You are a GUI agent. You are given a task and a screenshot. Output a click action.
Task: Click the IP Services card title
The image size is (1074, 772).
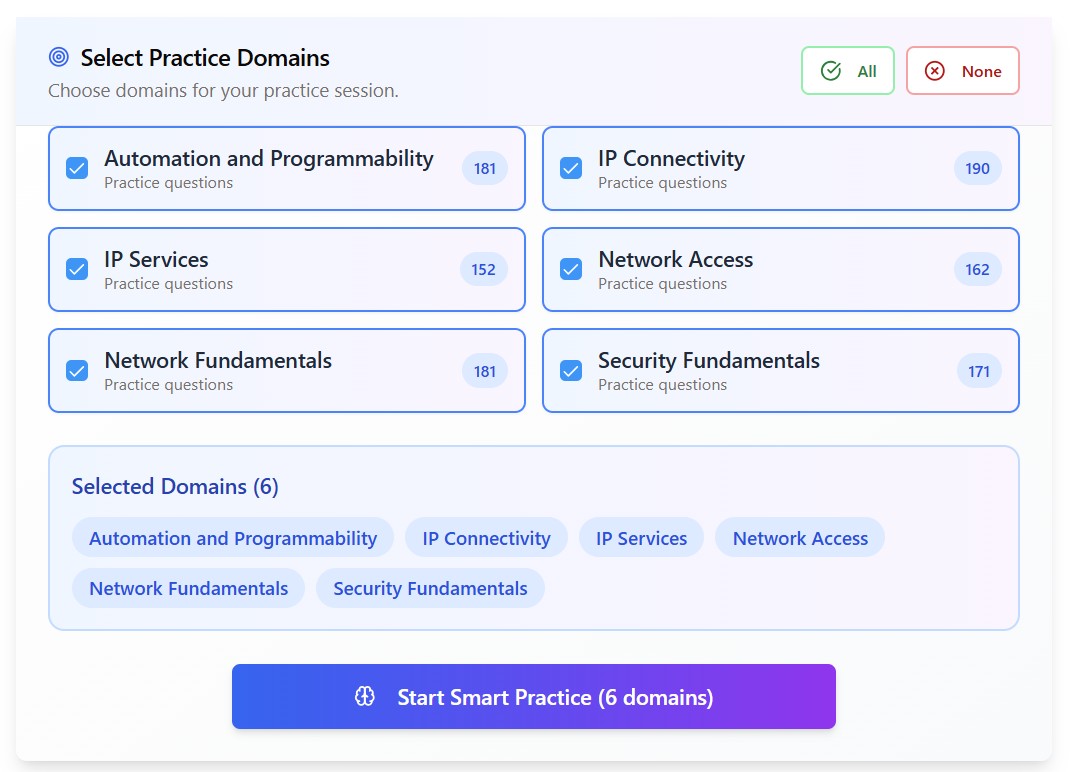156,260
